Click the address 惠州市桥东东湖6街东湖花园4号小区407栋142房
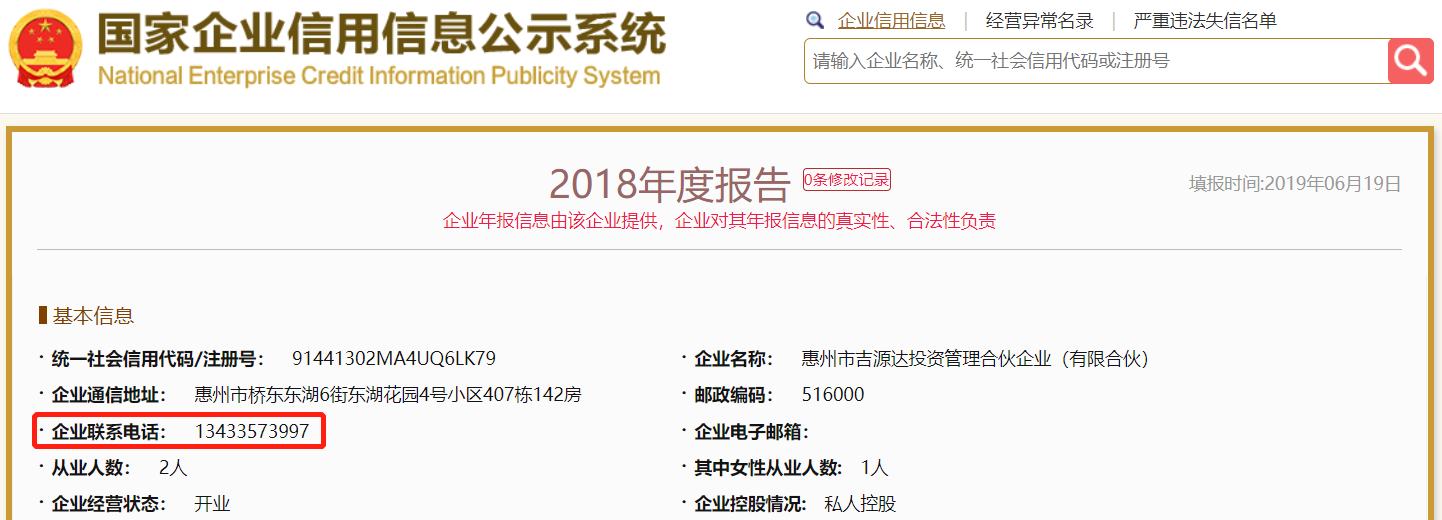This screenshot has width=1442, height=520. click(x=387, y=395)
